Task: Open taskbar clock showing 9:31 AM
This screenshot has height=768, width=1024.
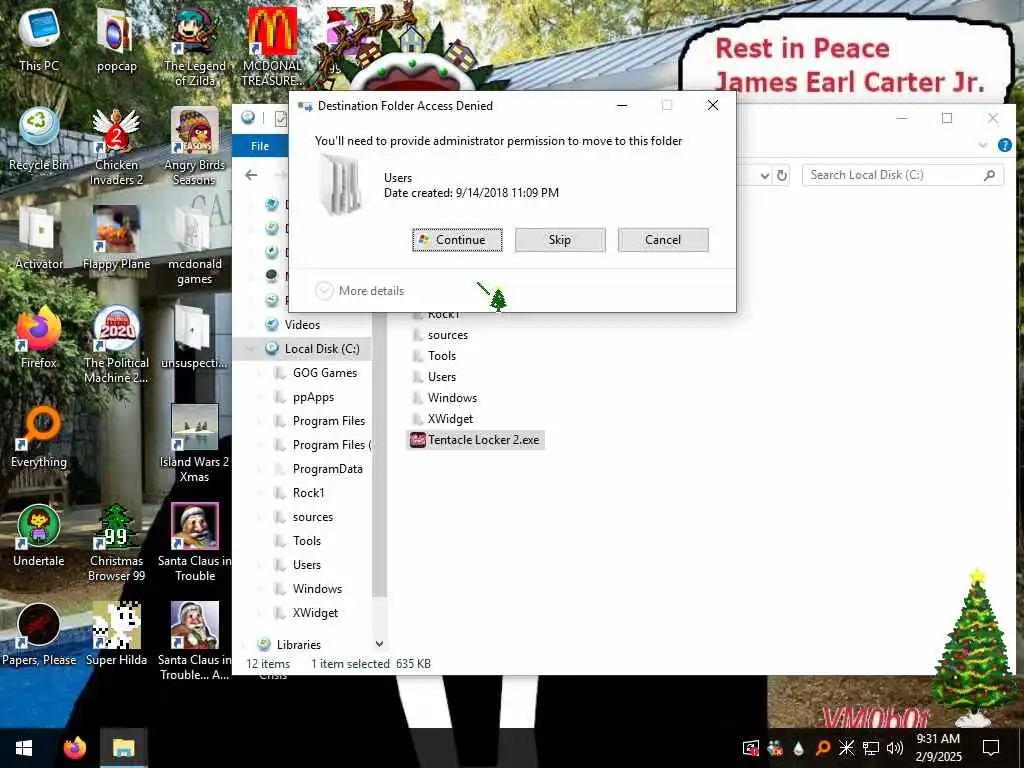Action: click(938, 748)
